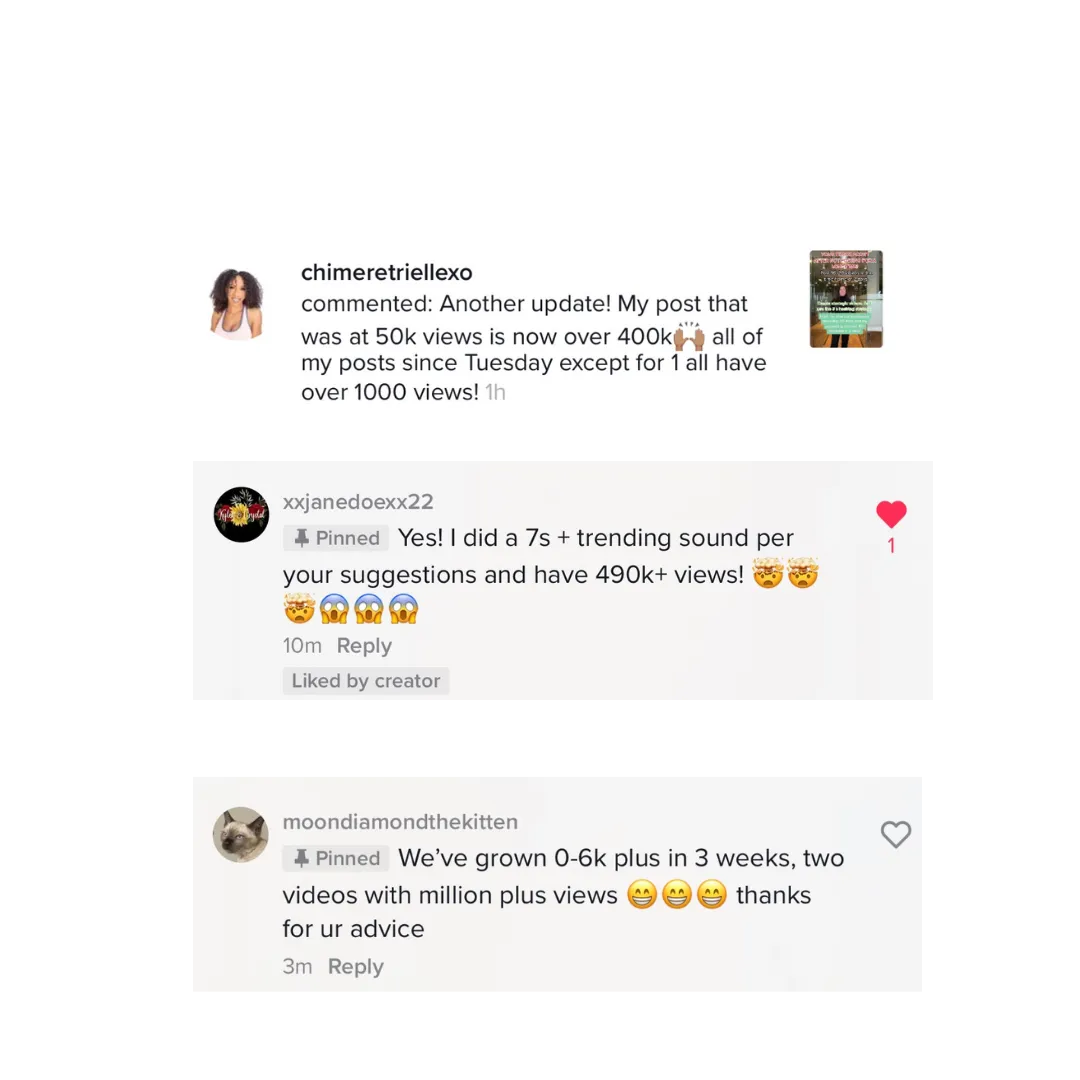Click the first grinning emoji in kitten comment
The height and width of the screenshot is (1080, 1080).
pos(642,895)
